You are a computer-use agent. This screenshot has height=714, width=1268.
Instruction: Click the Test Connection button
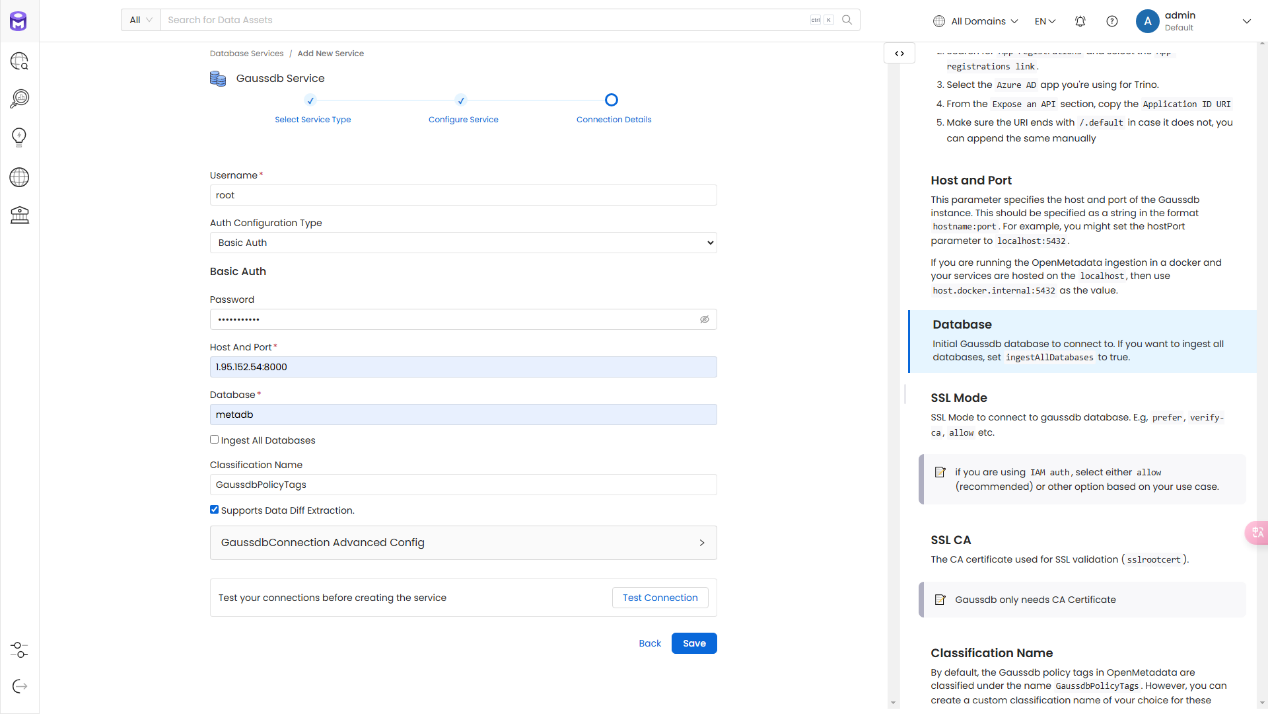point(660,598)
